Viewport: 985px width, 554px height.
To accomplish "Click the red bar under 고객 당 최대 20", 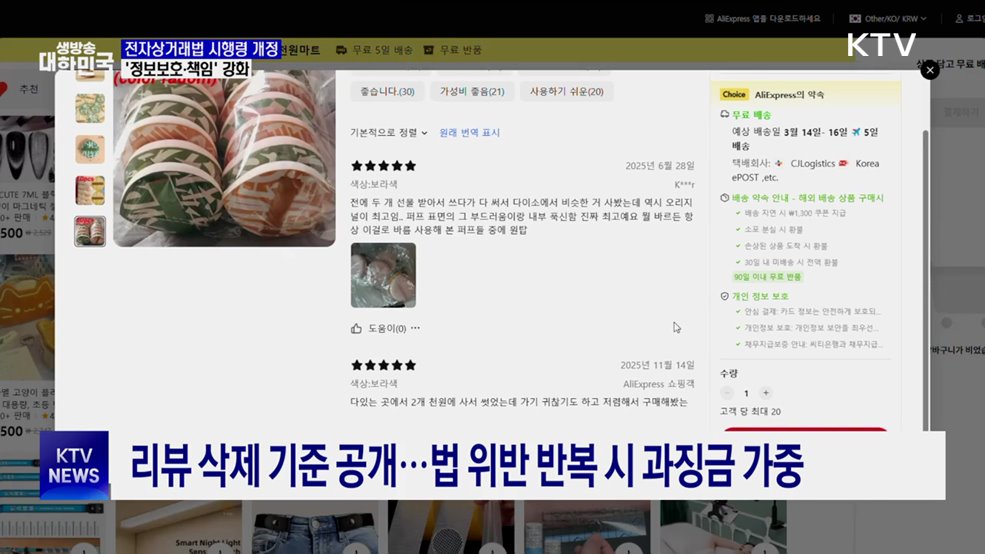I will (805, 429).
